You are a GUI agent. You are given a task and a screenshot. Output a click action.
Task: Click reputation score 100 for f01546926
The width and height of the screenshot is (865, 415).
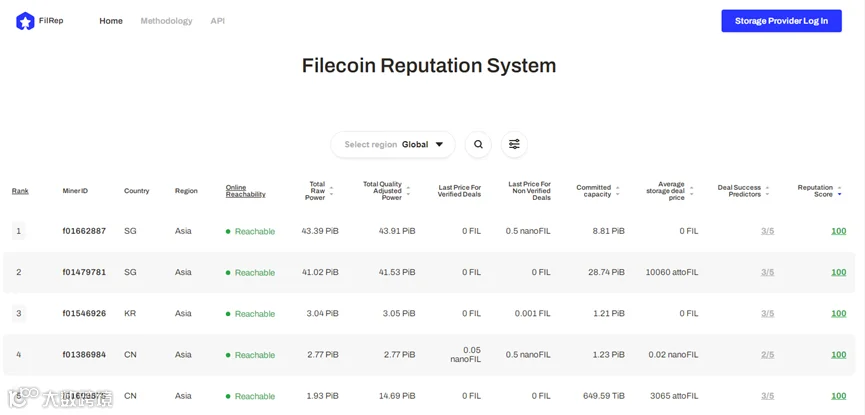(x=838, y=313)
